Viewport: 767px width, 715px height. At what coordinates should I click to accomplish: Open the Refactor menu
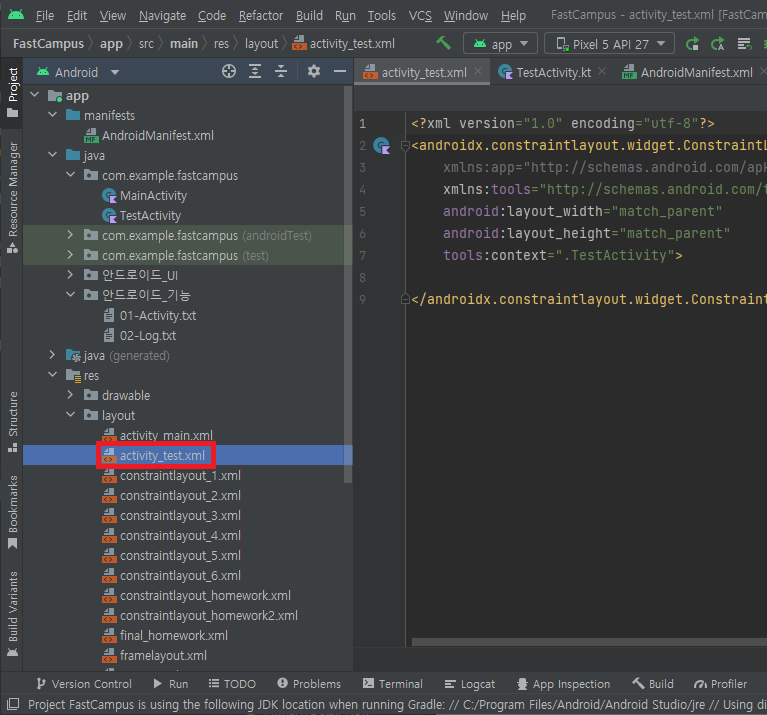tap(261, 16)
